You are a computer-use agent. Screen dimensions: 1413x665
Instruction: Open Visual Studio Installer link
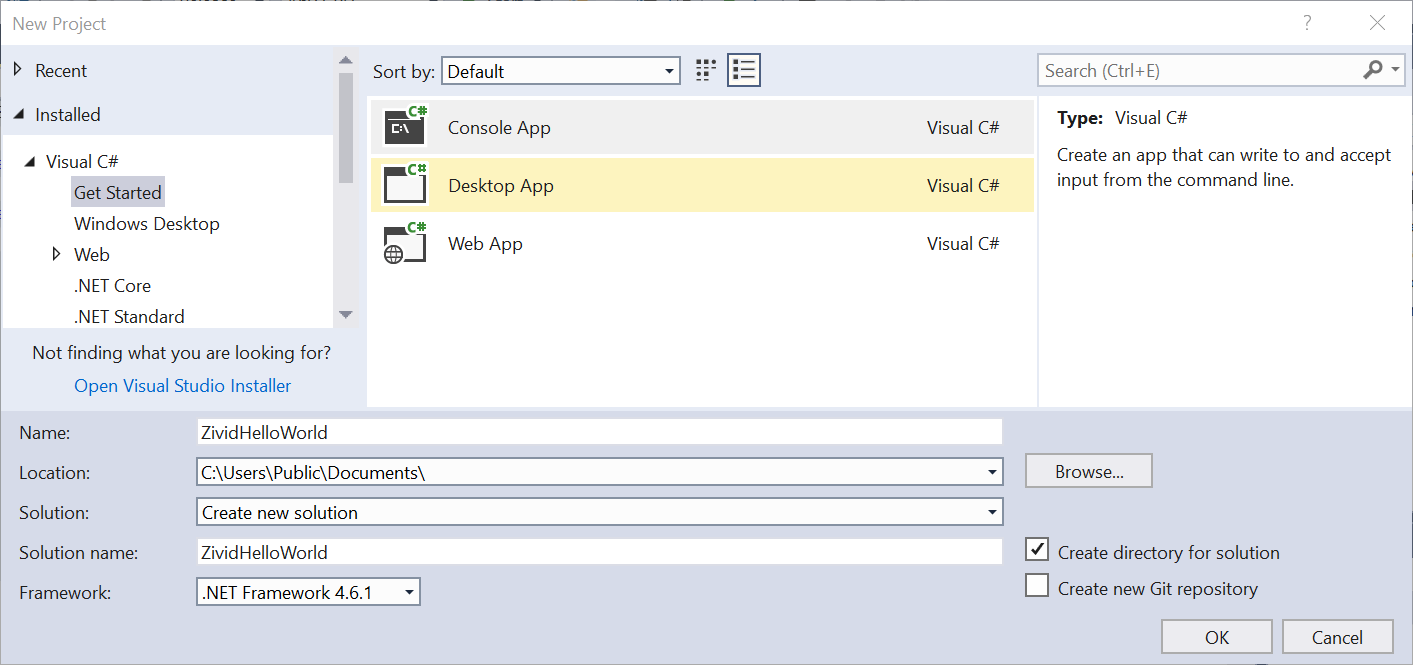[x=183, y=385]
